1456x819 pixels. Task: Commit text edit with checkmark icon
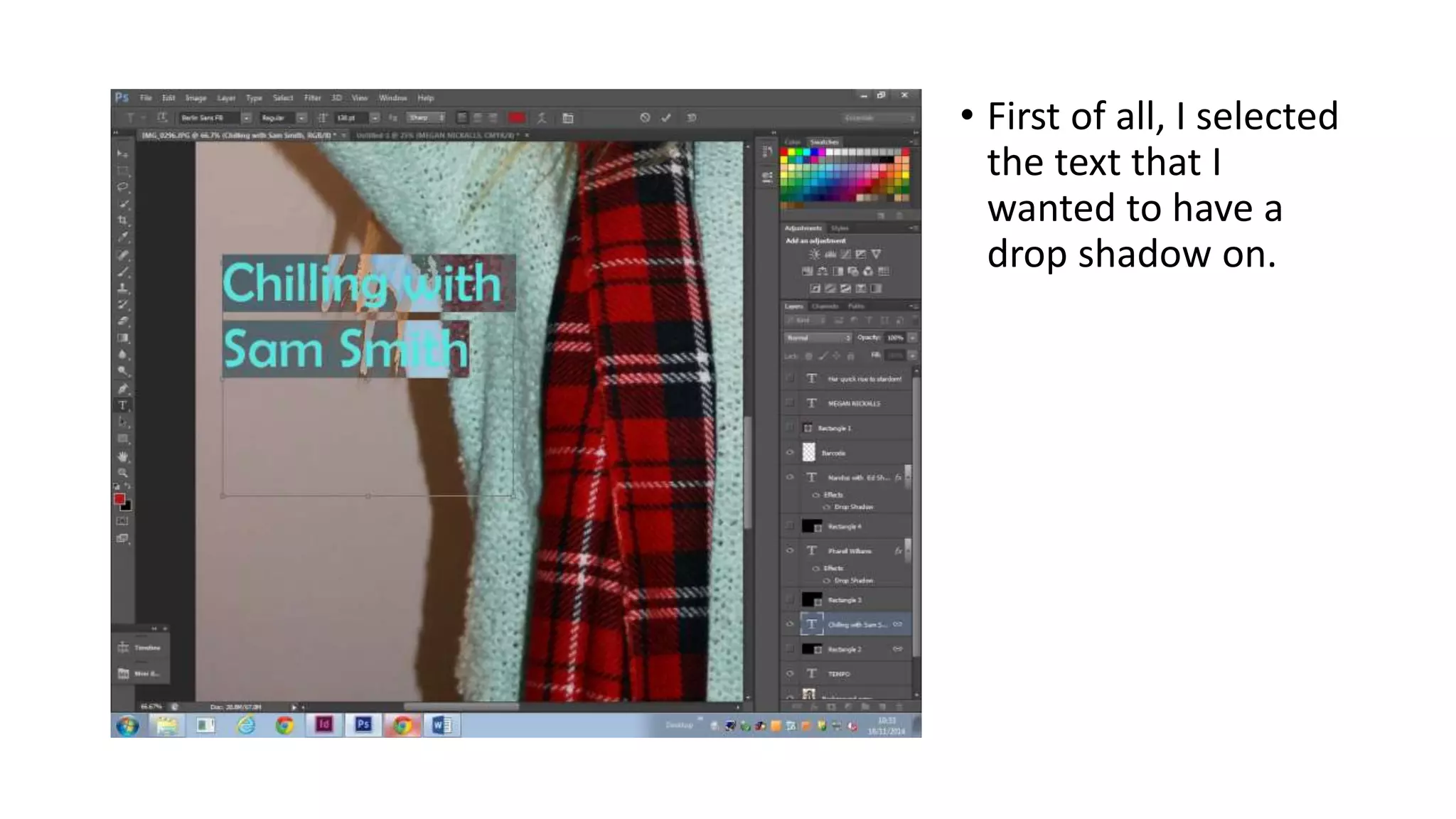[x=666, y=118]
